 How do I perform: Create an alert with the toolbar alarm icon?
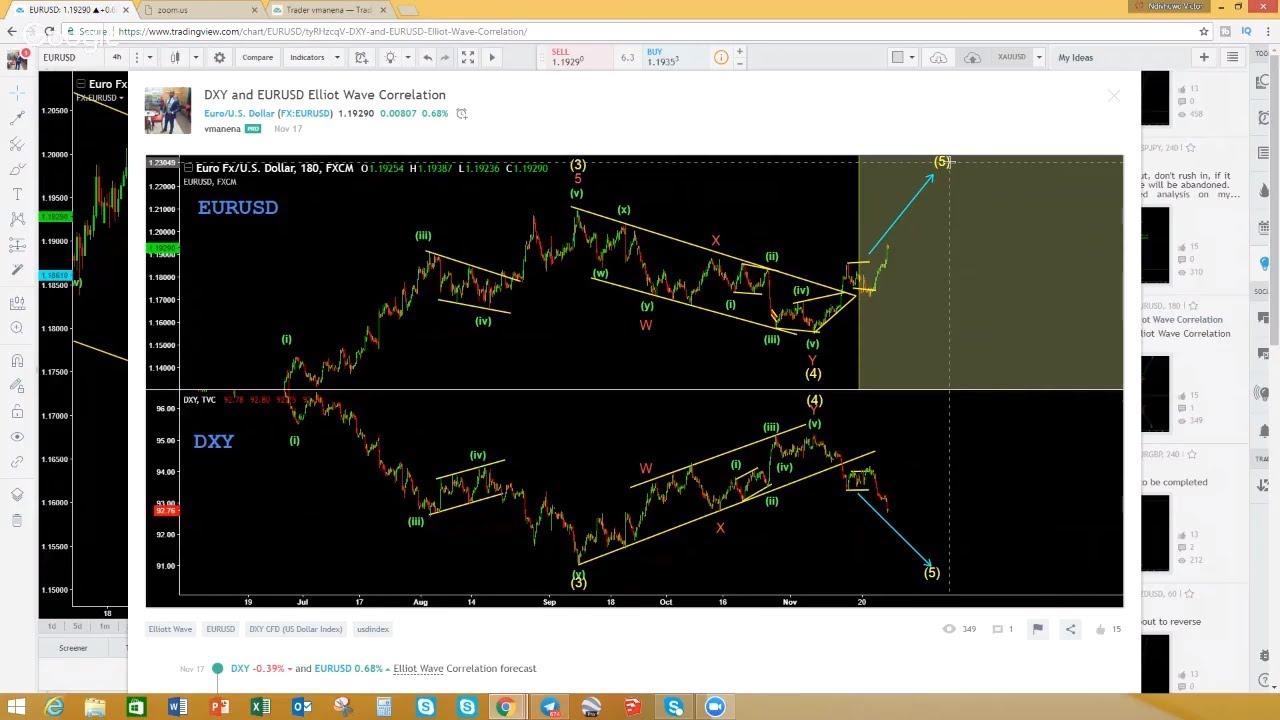tap(361, 57)
